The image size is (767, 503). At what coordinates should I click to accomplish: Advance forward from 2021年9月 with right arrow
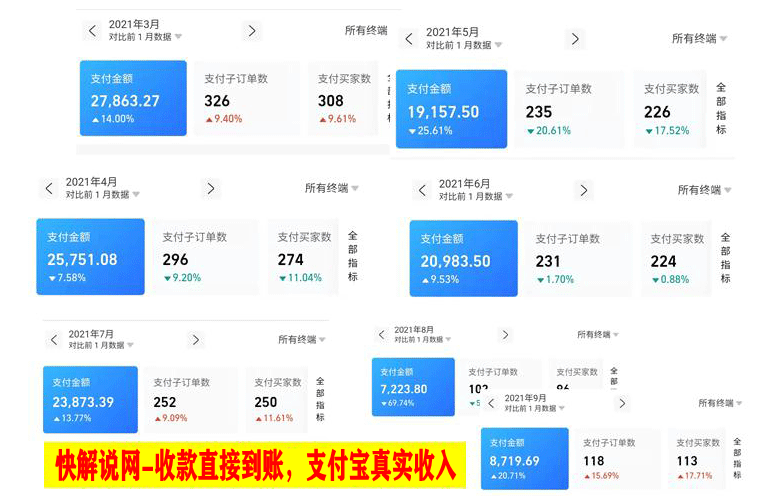click(622, 403)
